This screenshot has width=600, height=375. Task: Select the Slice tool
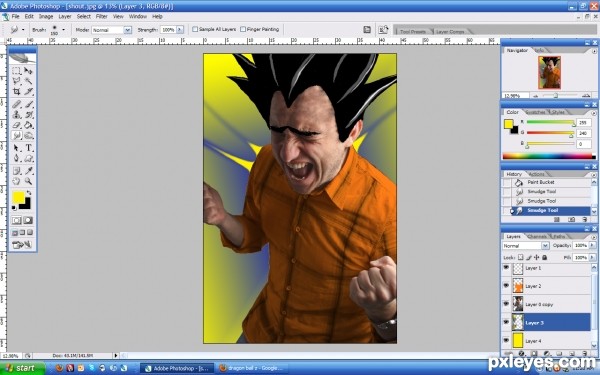click(28, 91)
